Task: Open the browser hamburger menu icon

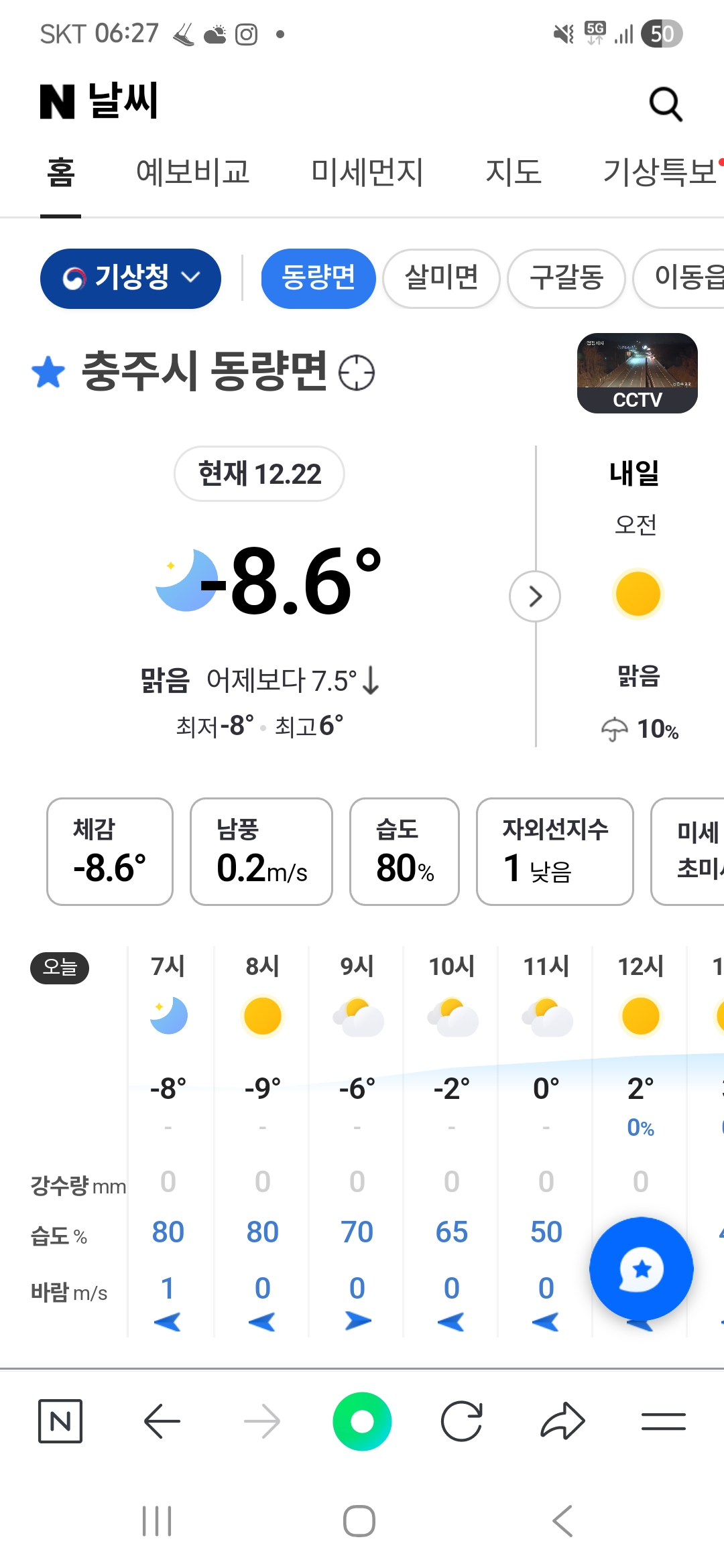Action: 663,1421
